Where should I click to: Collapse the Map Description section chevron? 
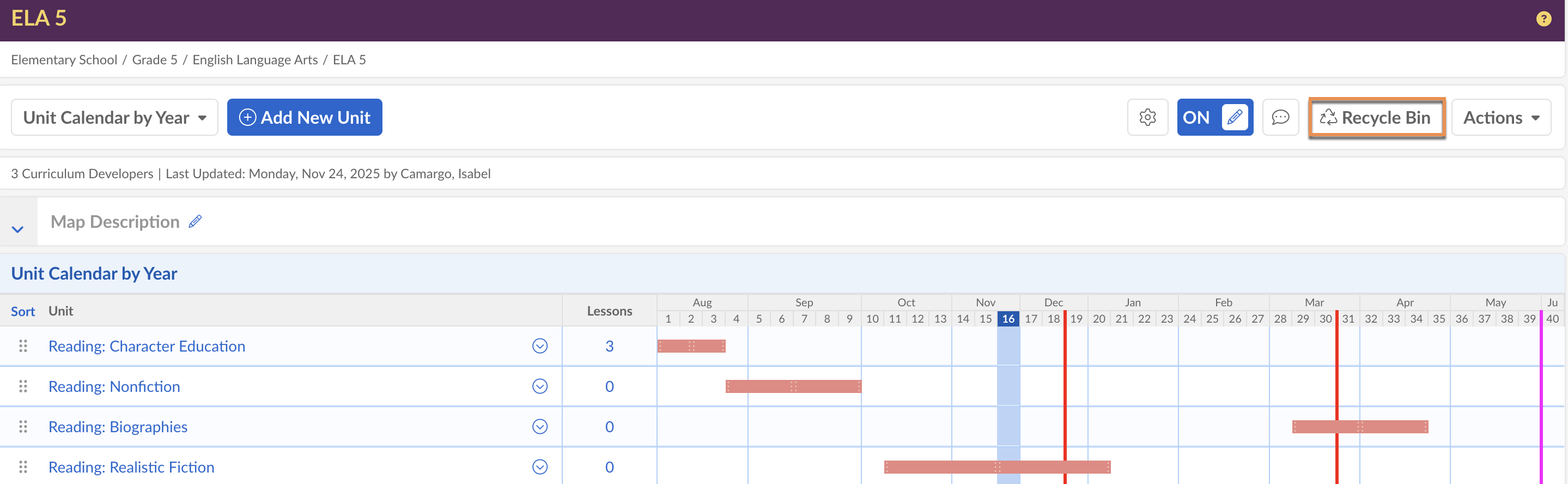tap(17, 229)
